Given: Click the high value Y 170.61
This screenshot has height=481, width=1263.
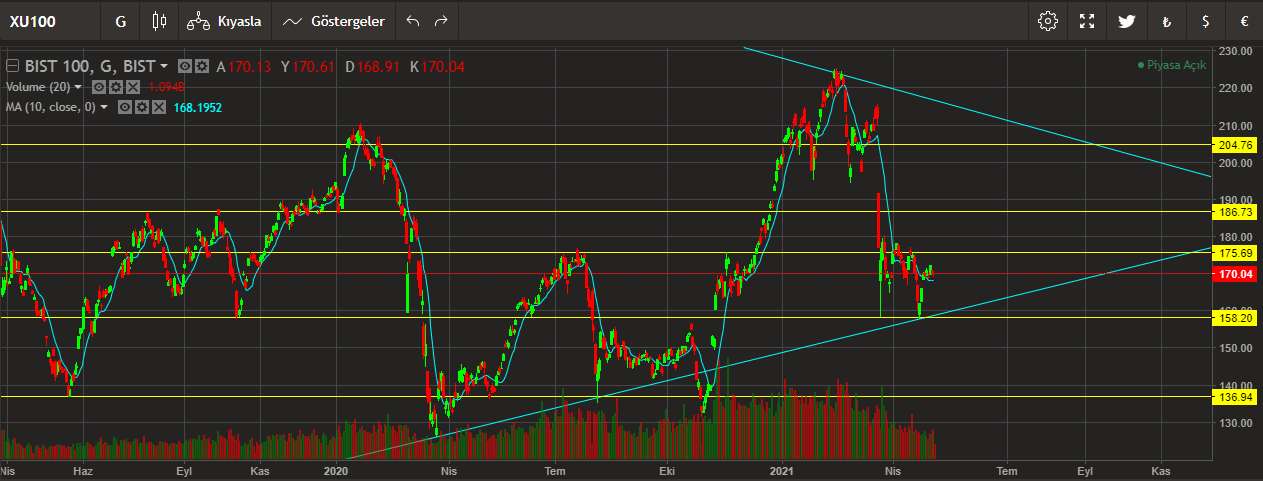Looking at the screenshot, I should pyautogui.click(x=307, y=67).
